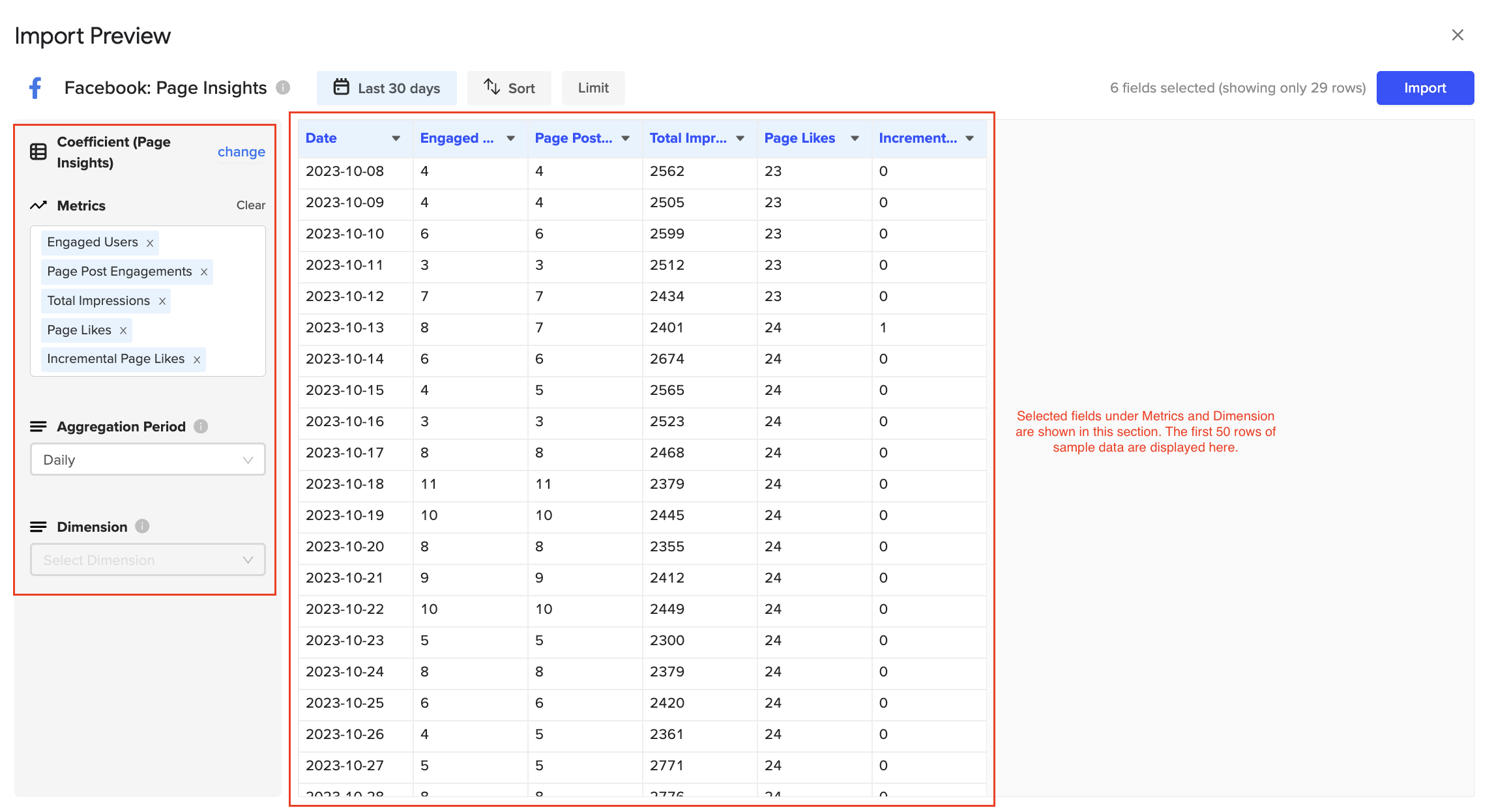
Task: Remove the Engaged Users metric
Action: coord(150,243)
